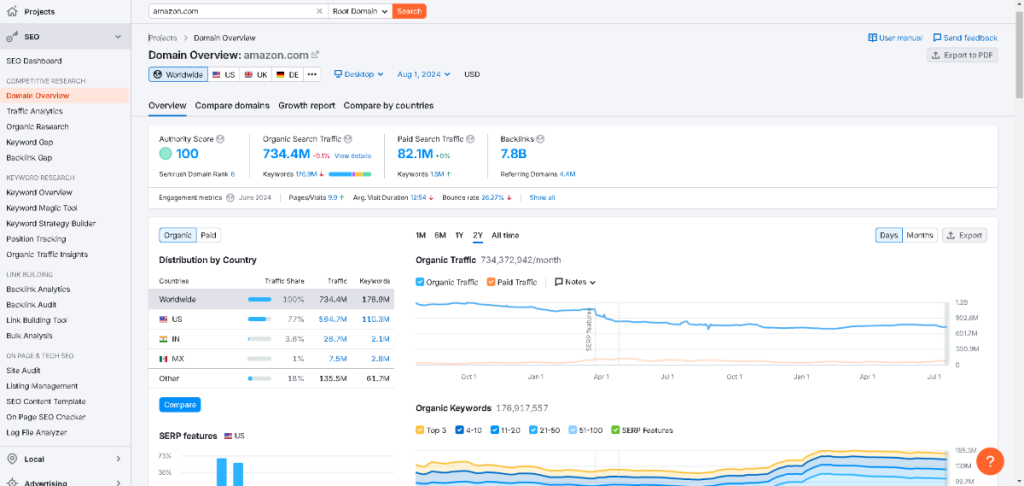Uncheck the Top 3 keywords checkbox
1024x486 pixels.
pos(420,430)
